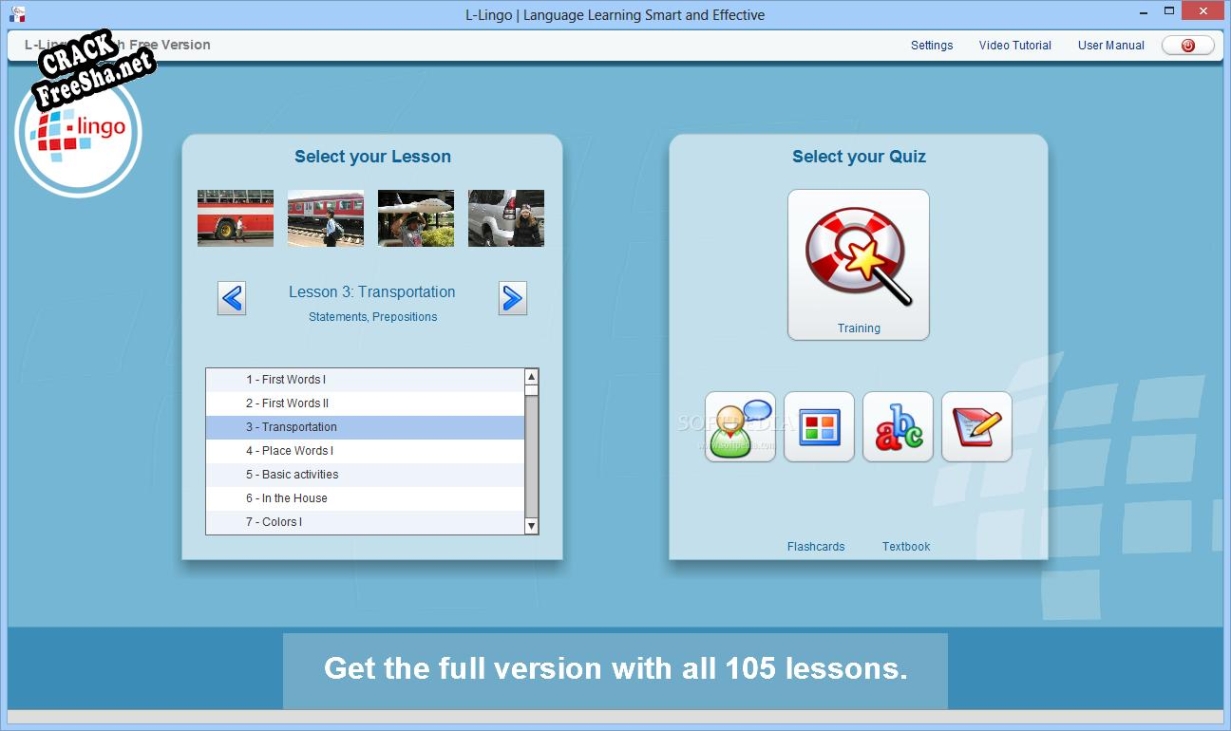The image size is (1231, 731).
Task: Open the notepad and pencil writing quiz
Action: tap(977, 427)
